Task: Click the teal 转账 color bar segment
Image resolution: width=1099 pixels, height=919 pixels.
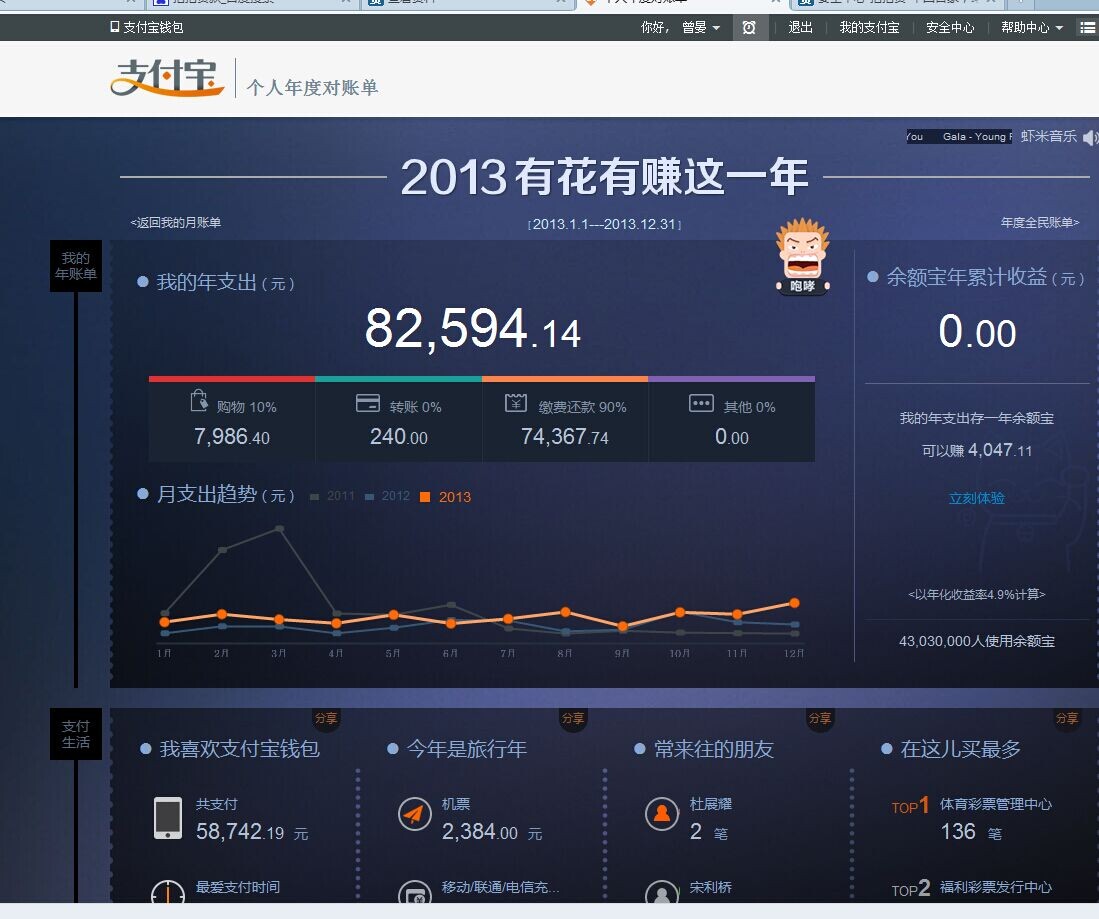Action: 398,379
